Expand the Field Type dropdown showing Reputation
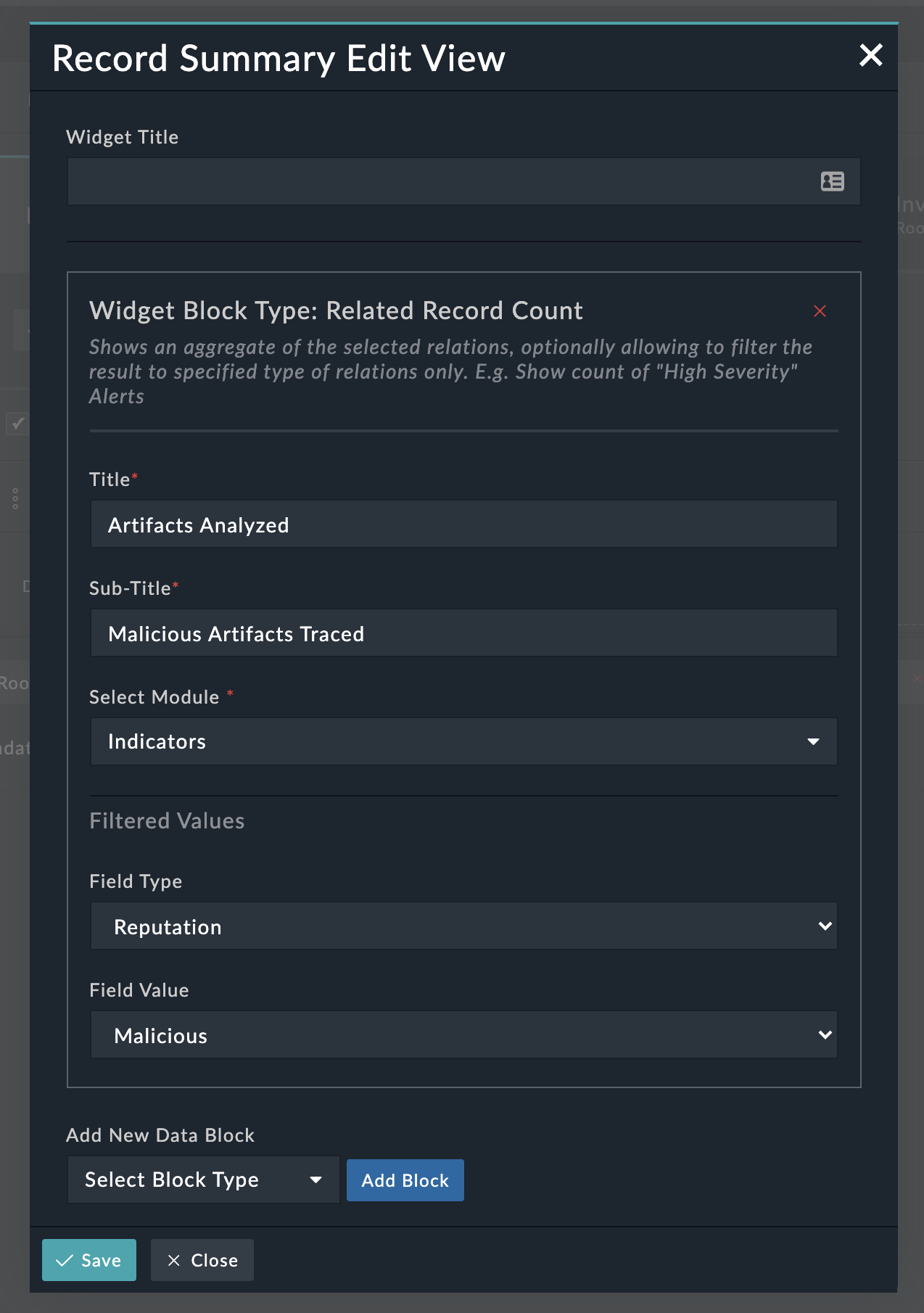 [x=463, y=926]
